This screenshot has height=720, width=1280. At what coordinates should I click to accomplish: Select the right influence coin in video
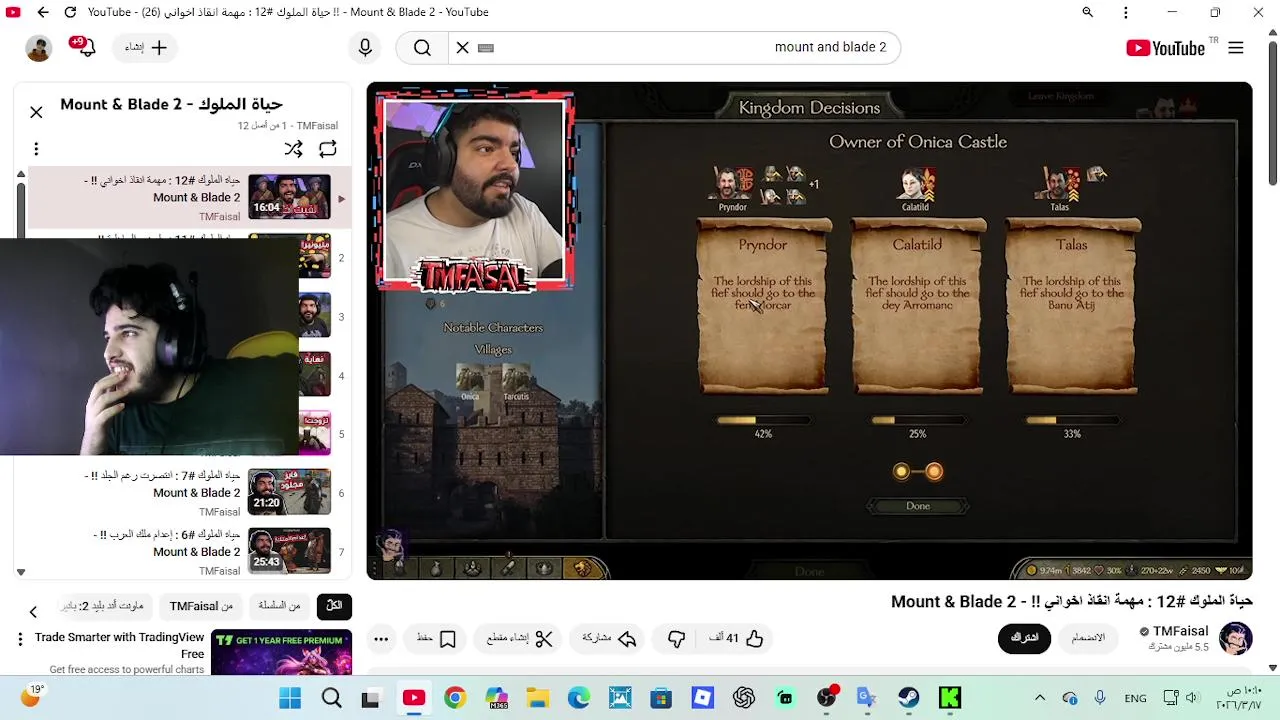pos(934,471)
